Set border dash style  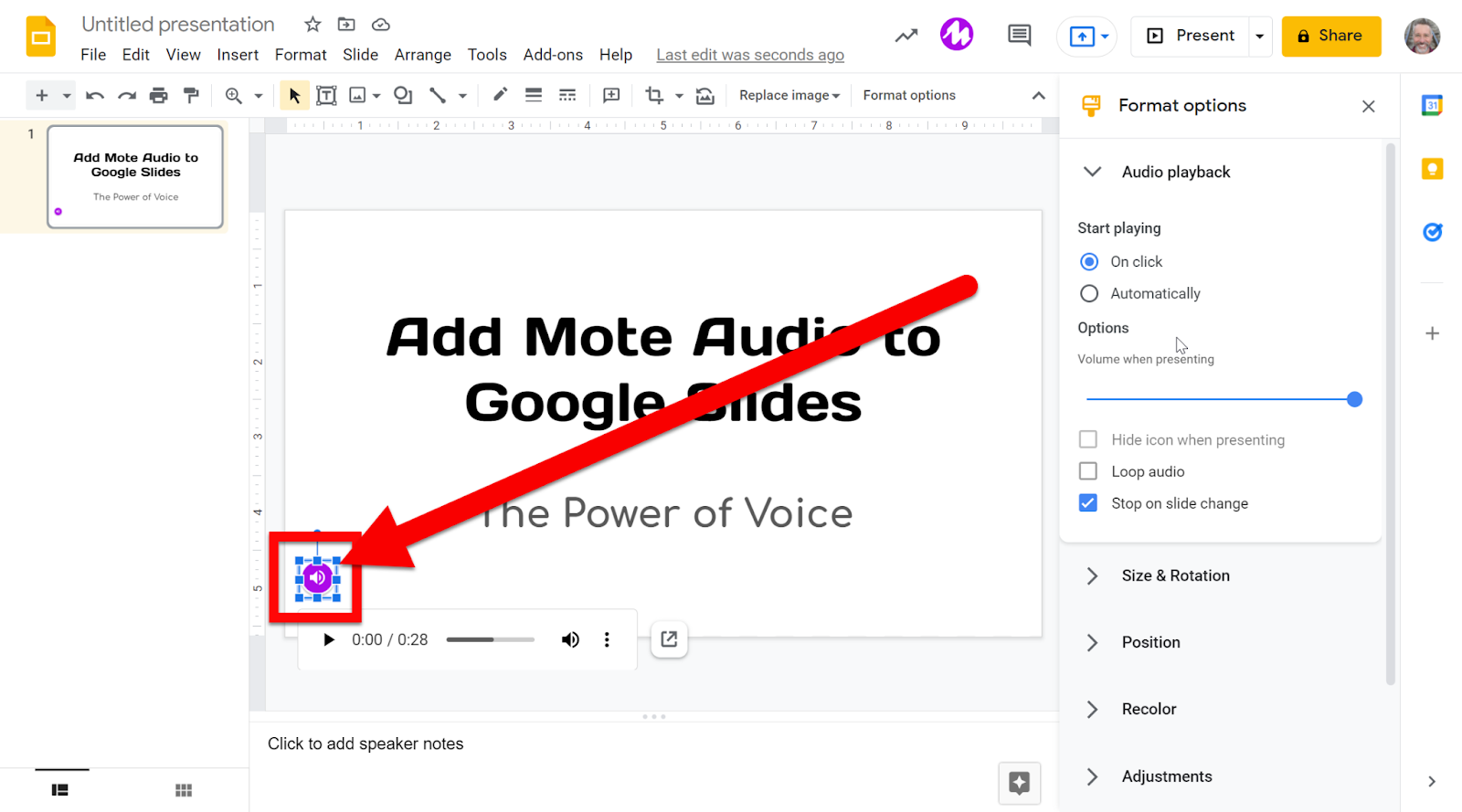pyautogui.click(x=567, y=95)
